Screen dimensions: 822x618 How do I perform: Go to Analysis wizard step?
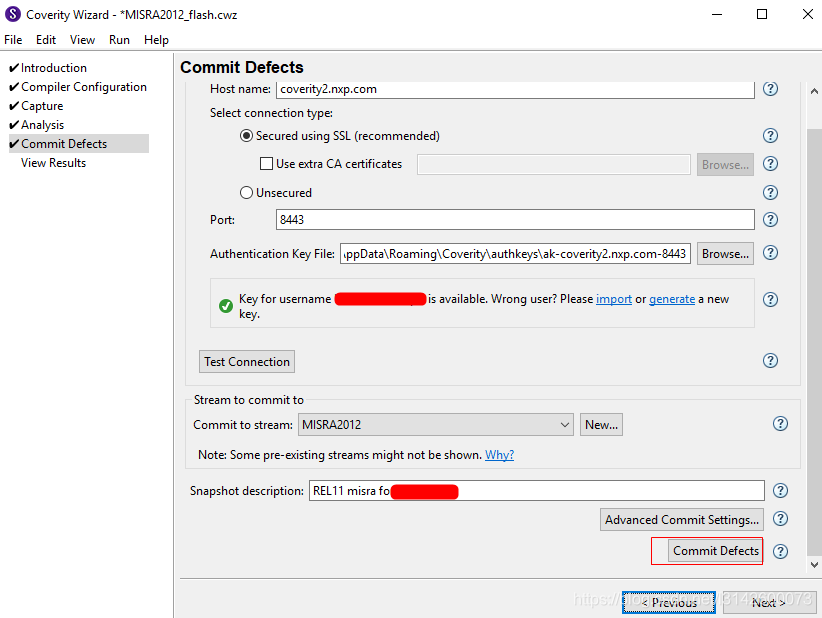pos(42,125)
